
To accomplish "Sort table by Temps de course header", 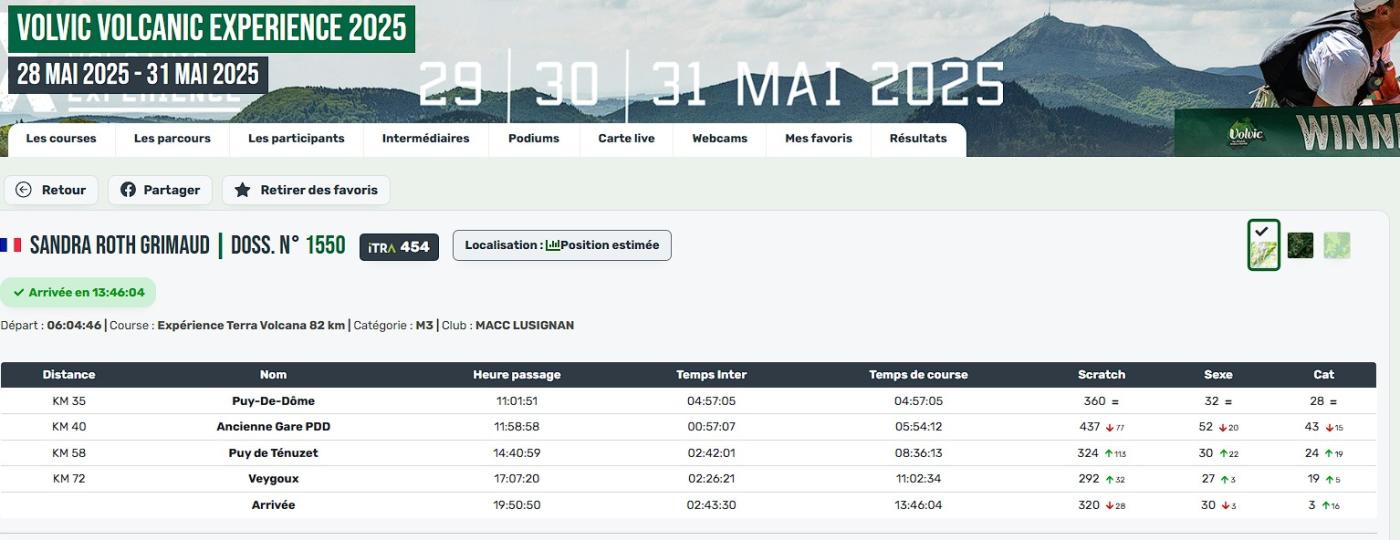I will coord(917,375).
